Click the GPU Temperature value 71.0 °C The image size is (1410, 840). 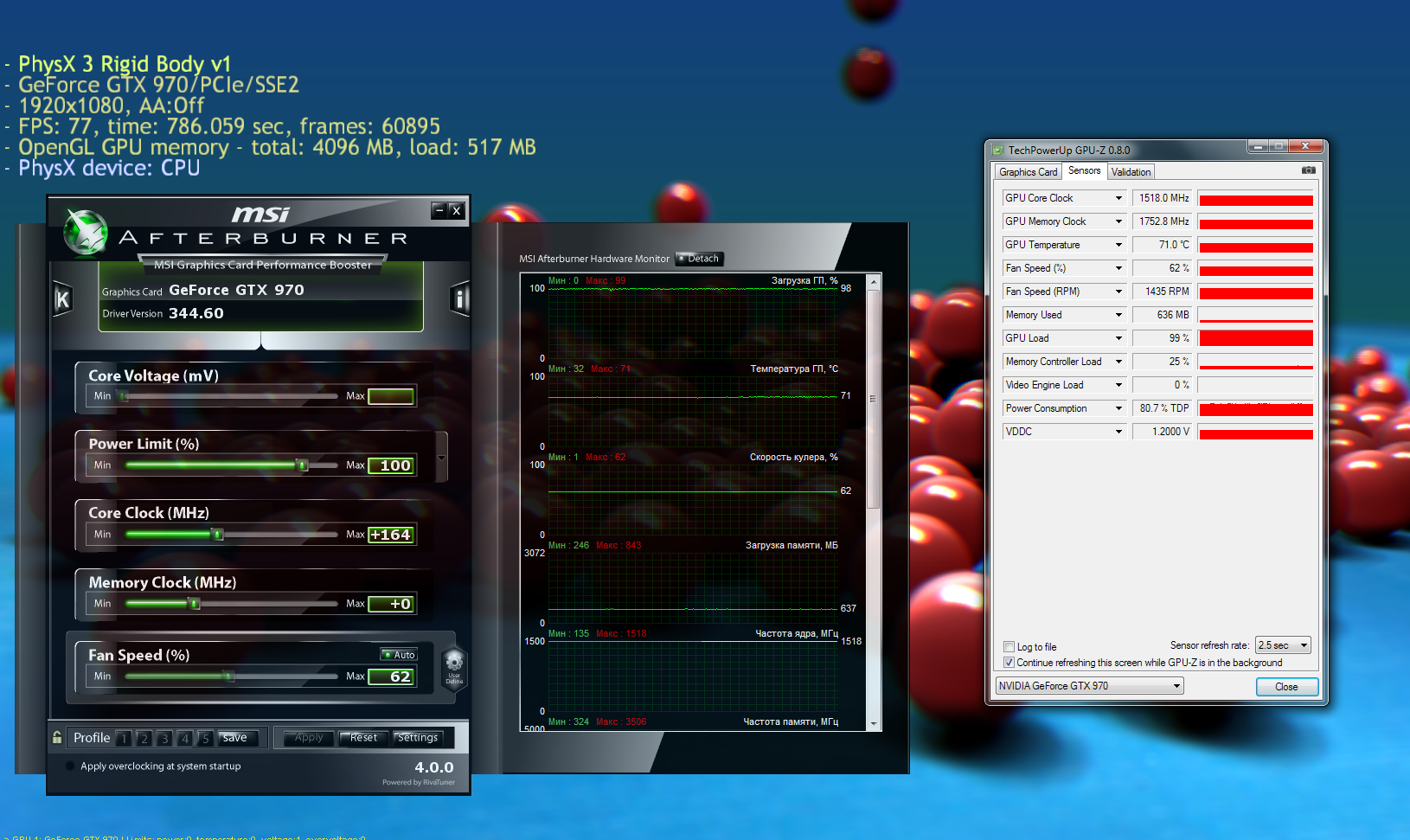[x=1162, y=245]
